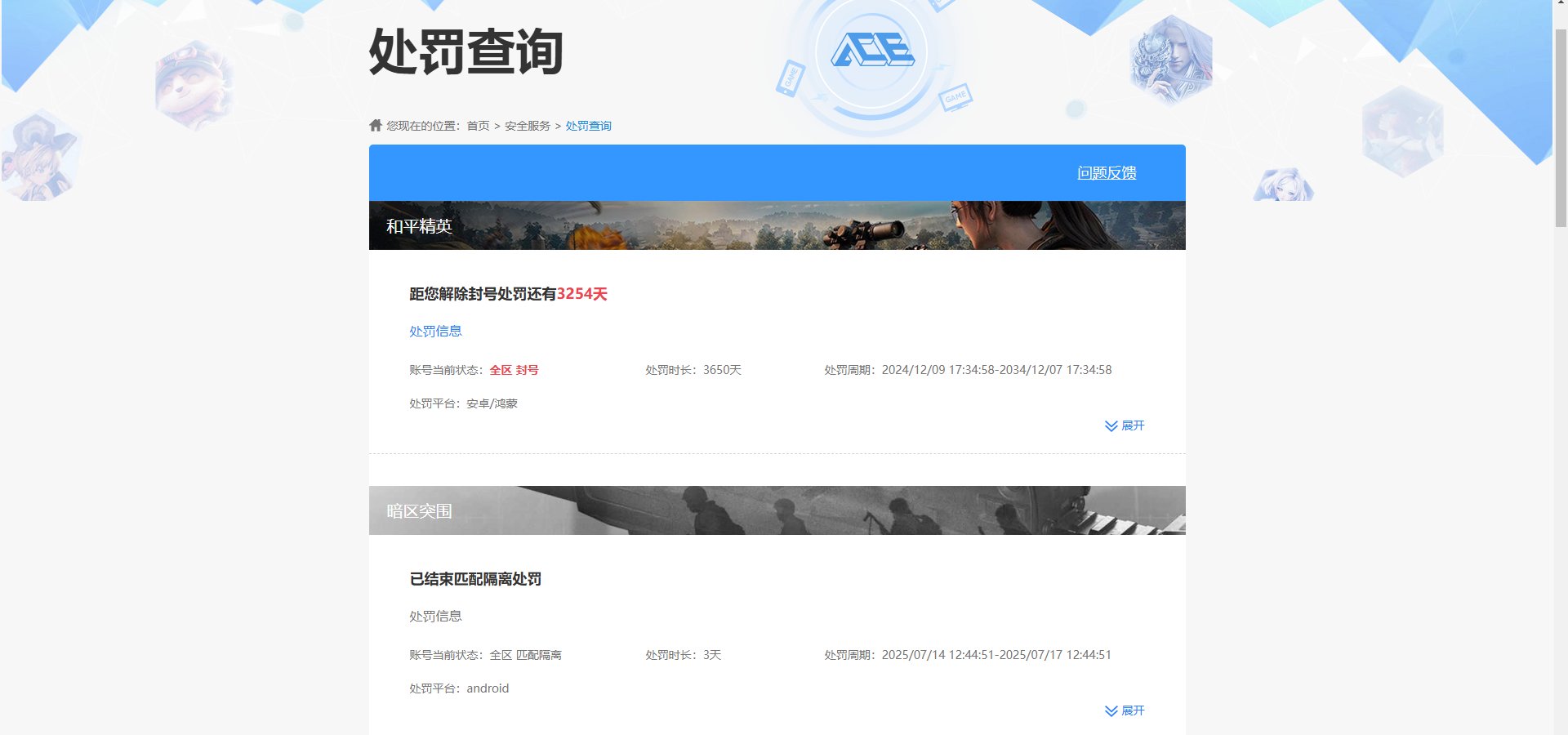Click the home icon in the breadcrumb
The width and height of the screenshot is (1568, 735).
(x=375, y=124)
